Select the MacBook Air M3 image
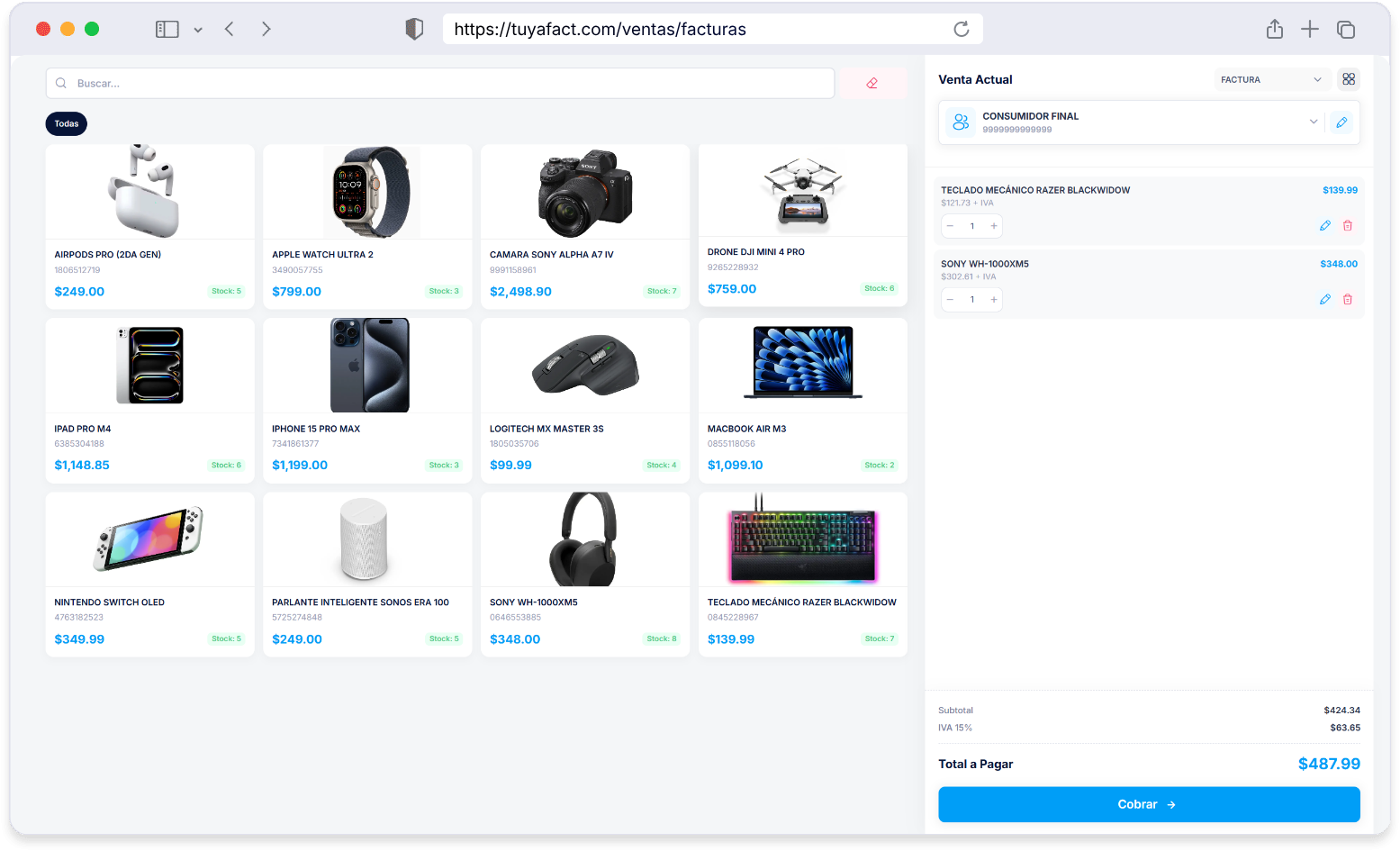1400x851 pixels. point(803,362)
